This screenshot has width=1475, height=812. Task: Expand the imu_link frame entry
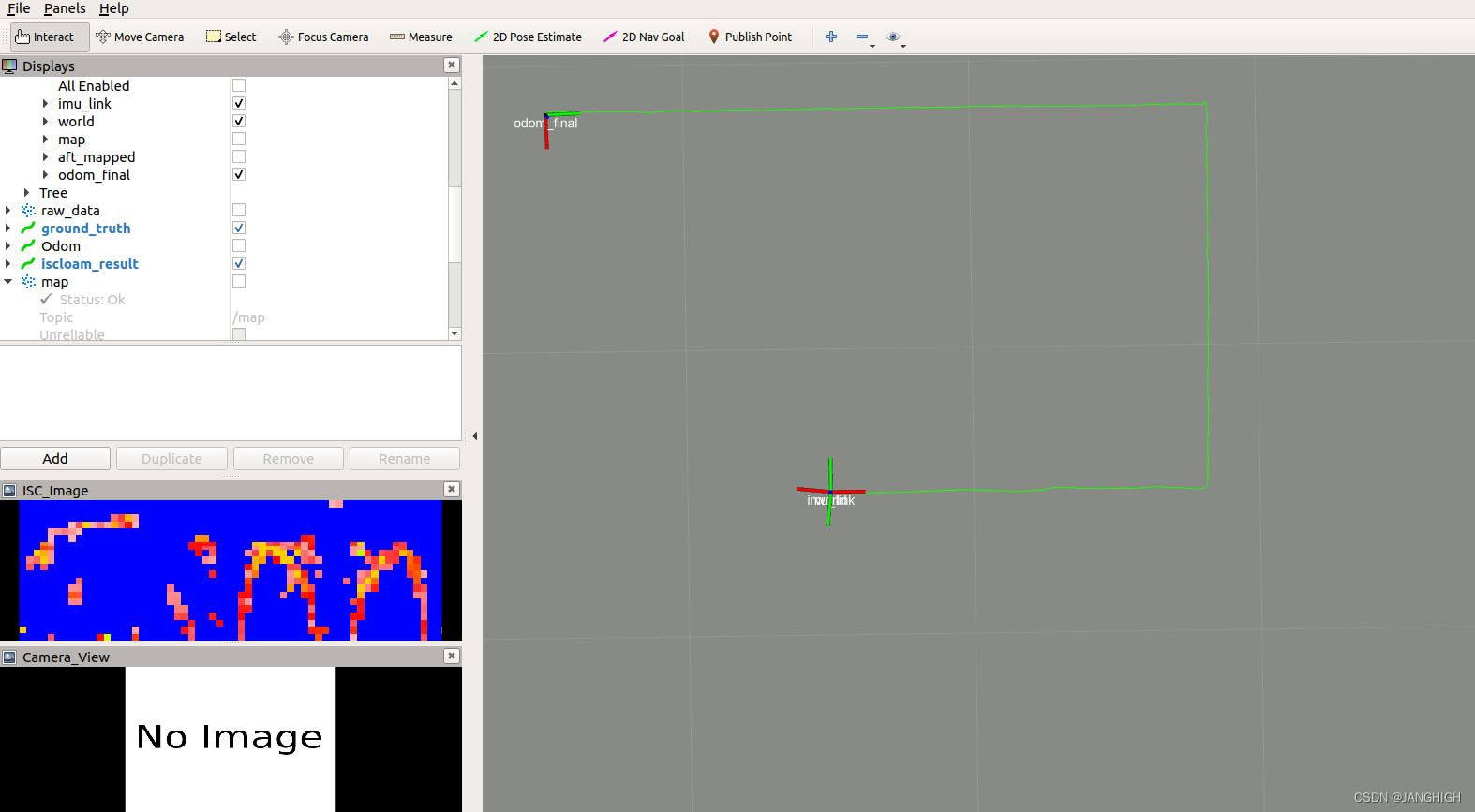click(x=45, y=104)
